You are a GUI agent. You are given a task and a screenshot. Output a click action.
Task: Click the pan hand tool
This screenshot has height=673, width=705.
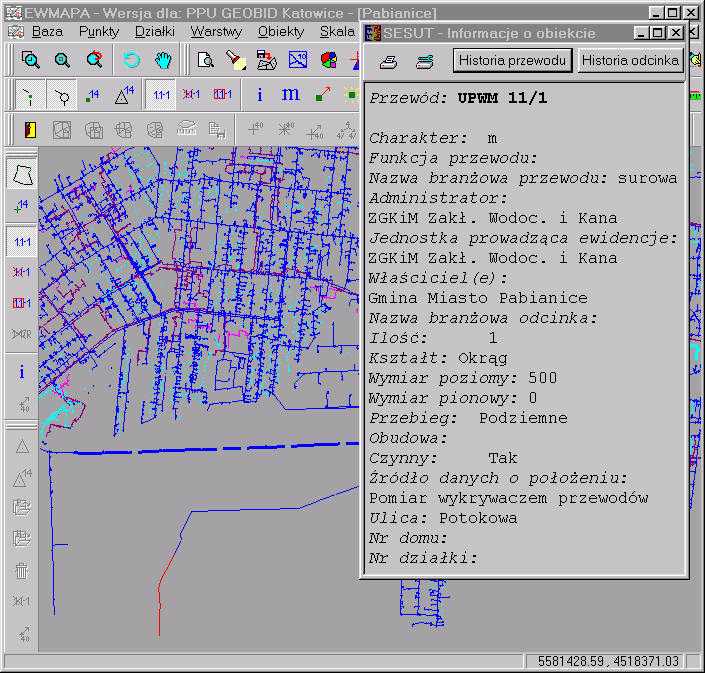point(163,60)
